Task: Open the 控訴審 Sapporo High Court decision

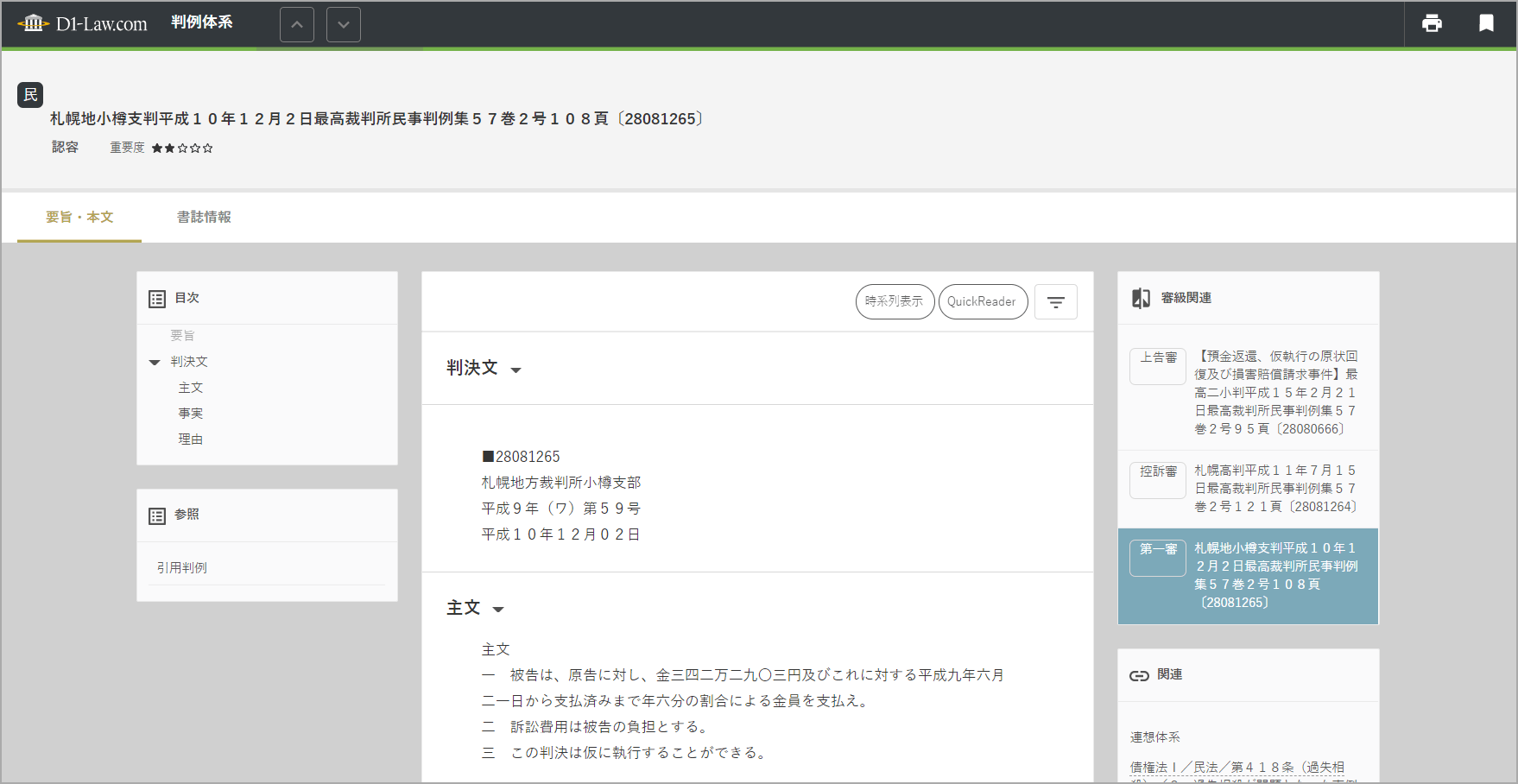Action: pos(1274,489)
